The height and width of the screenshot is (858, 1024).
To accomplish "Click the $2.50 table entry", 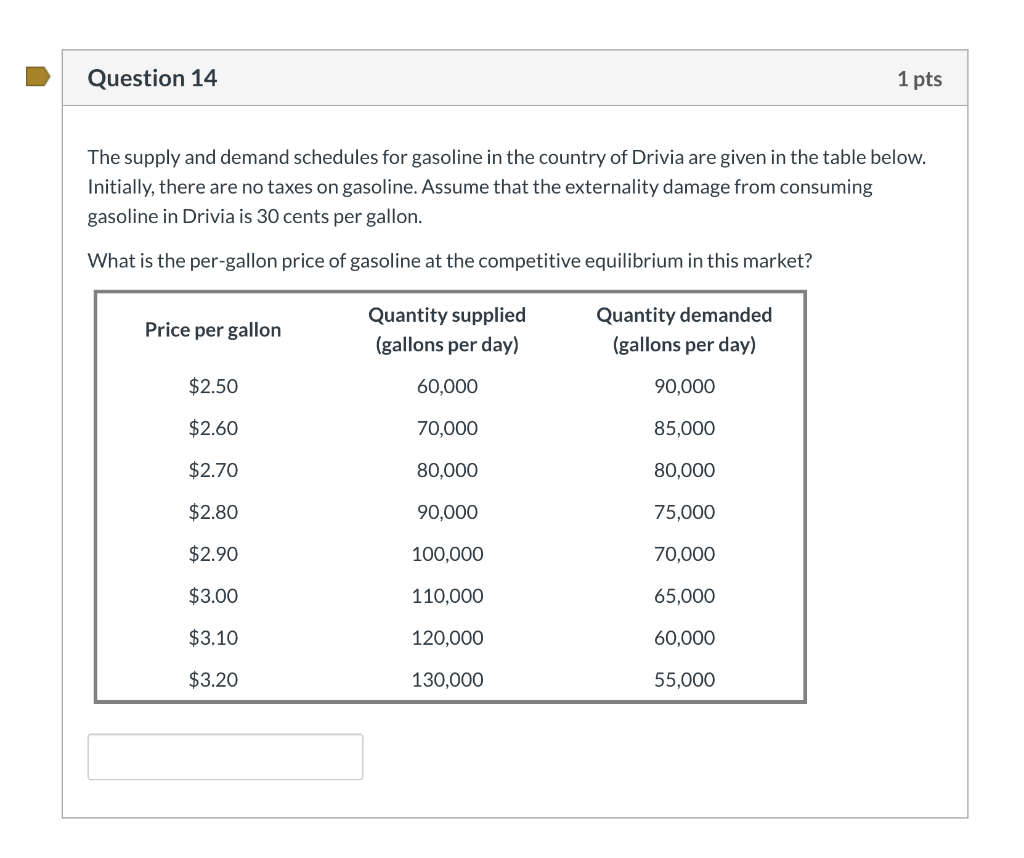I will (x=213, y=386).
